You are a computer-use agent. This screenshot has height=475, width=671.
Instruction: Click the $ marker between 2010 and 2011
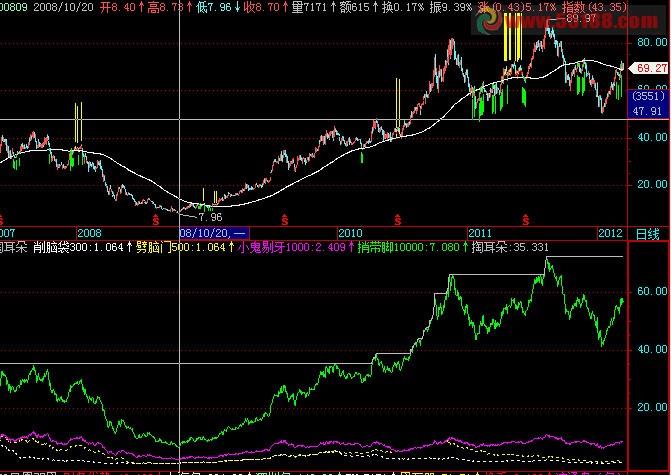click(x=398, y=220)
